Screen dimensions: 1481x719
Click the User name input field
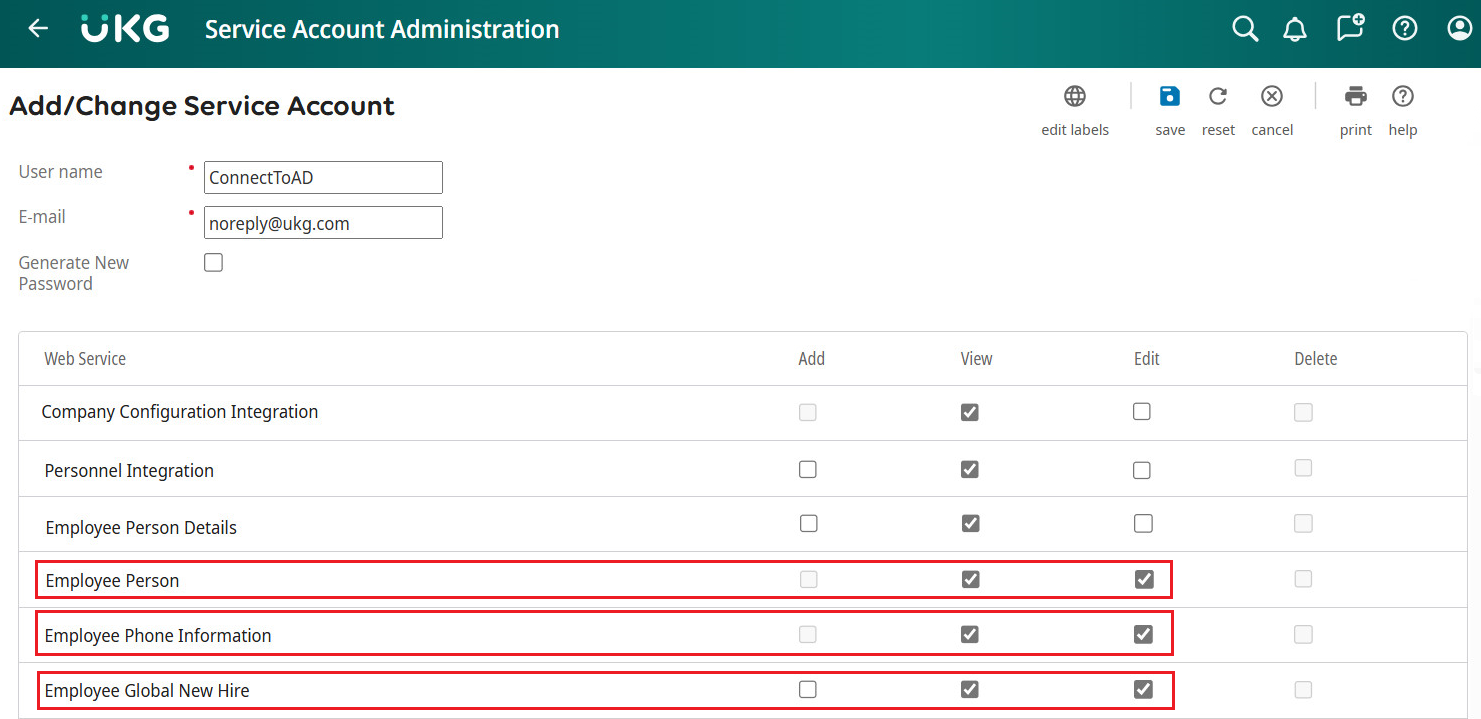coord(323,177)
